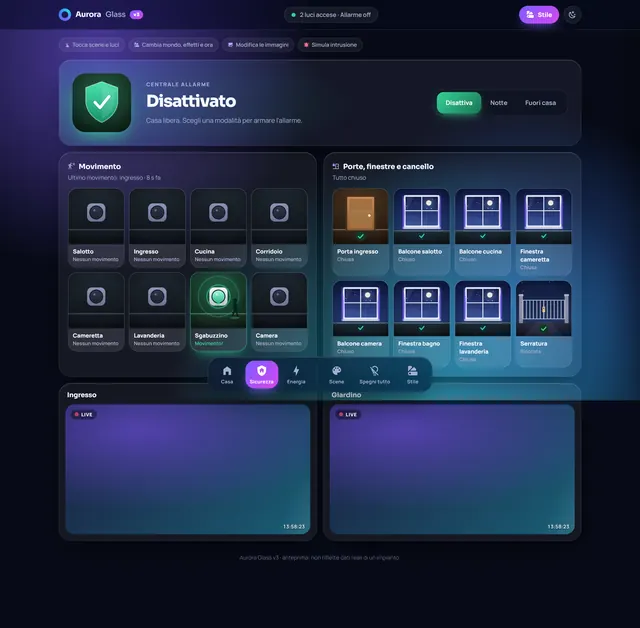Open the Corridoio motion sensor tile
640x628 pixels.
pos(279,228)
